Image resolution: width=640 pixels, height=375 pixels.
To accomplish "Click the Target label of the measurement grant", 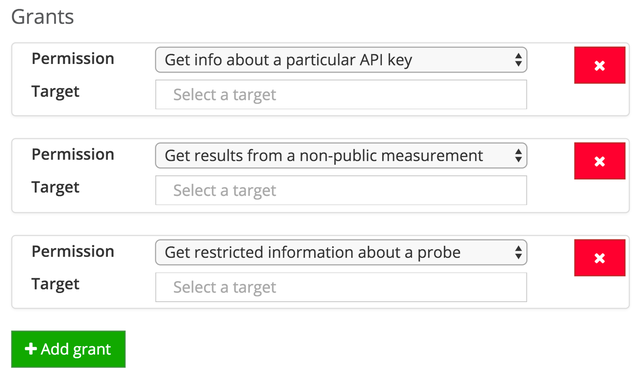I will point(56,188).
